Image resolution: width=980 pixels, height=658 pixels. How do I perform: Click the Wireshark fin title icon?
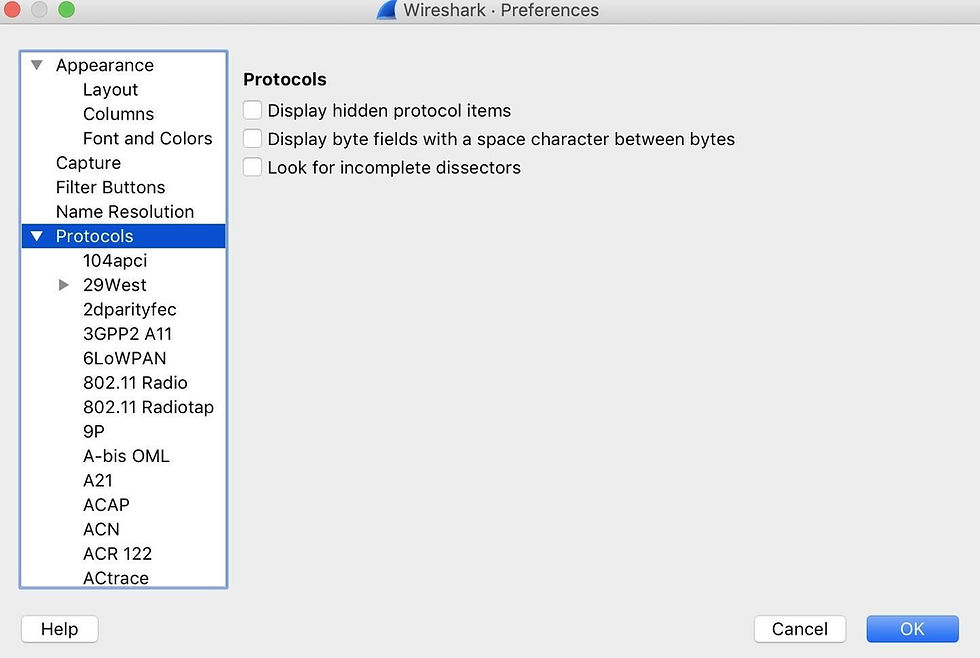pos(387,10)
